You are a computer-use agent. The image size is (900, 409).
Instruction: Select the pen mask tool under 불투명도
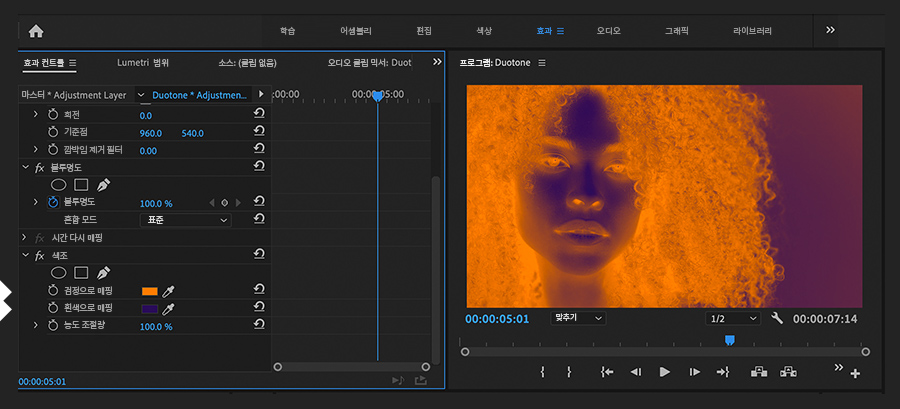103,185
